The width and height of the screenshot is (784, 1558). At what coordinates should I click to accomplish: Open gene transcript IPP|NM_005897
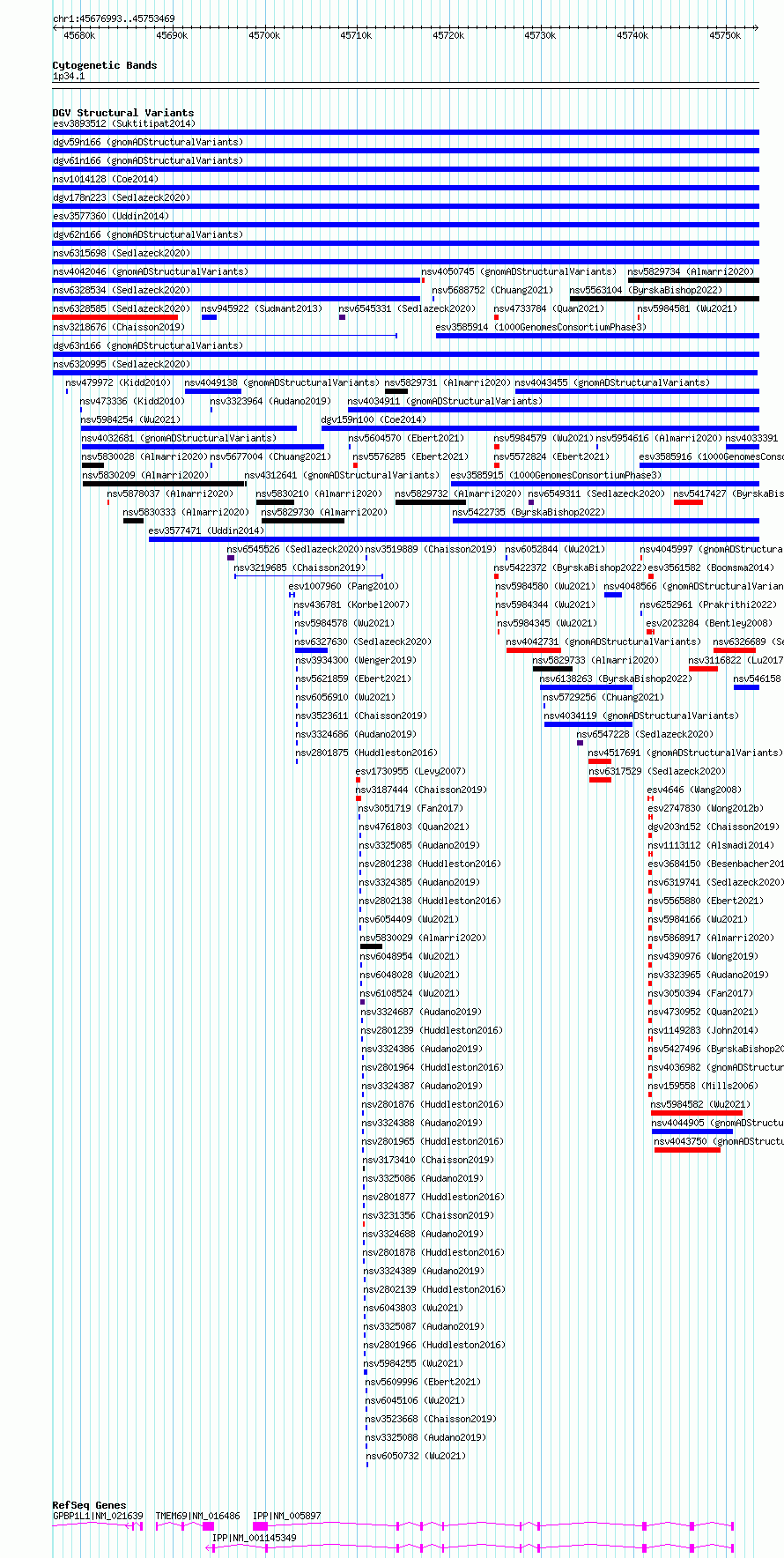287,1517
